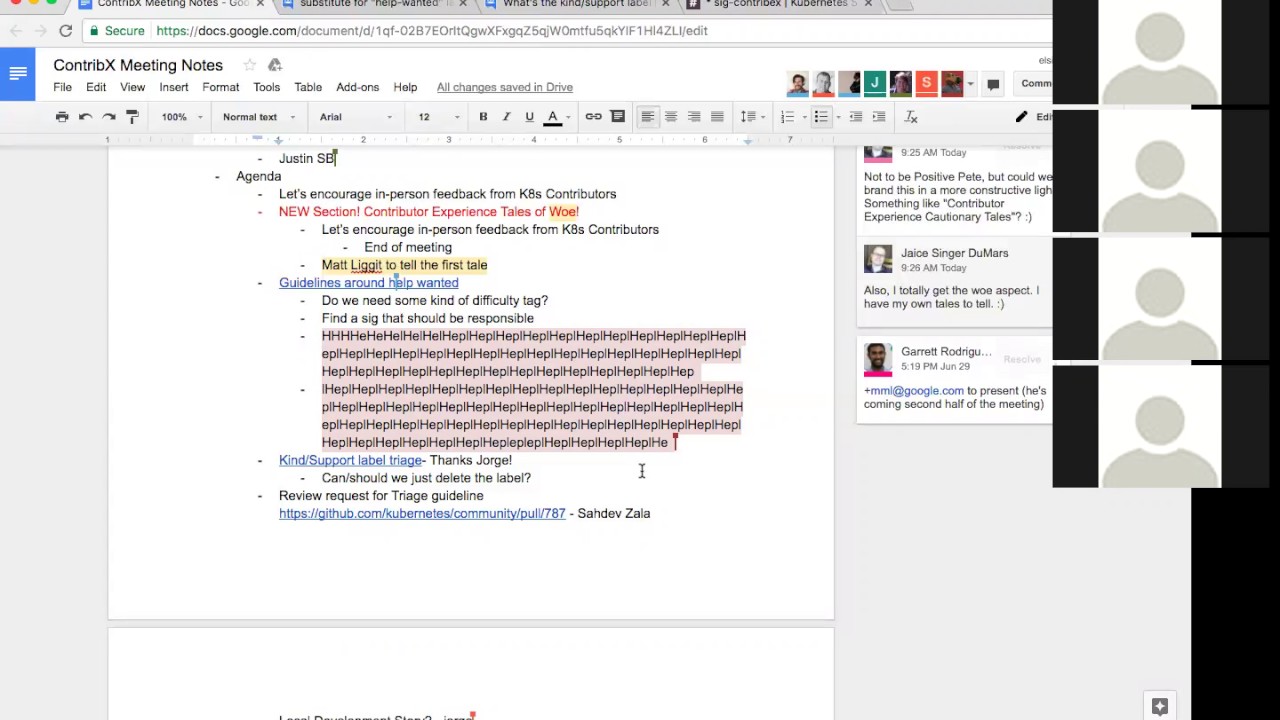Open the font size 12 dropdown
Viewport: 1280px width, 720px height.
439,117
